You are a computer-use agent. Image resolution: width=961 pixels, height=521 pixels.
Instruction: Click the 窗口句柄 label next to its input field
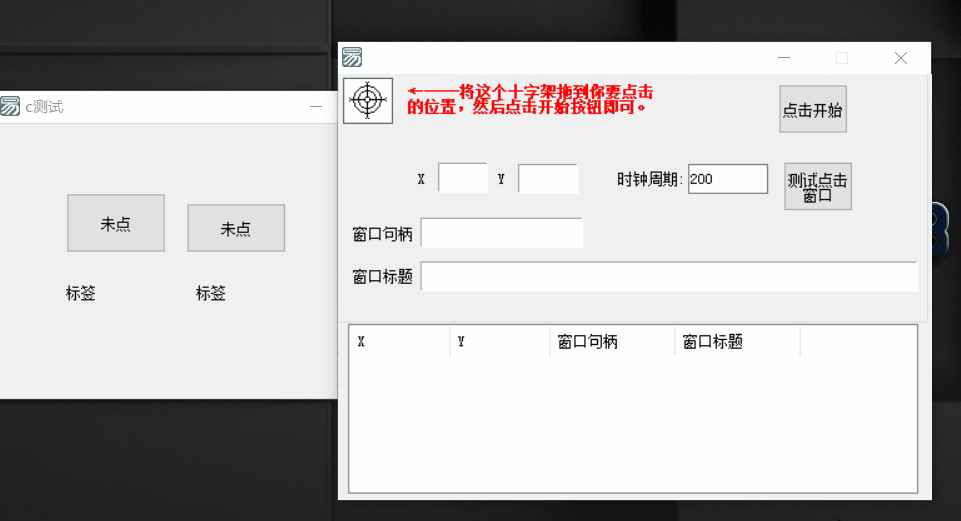(x=382, y=234)
